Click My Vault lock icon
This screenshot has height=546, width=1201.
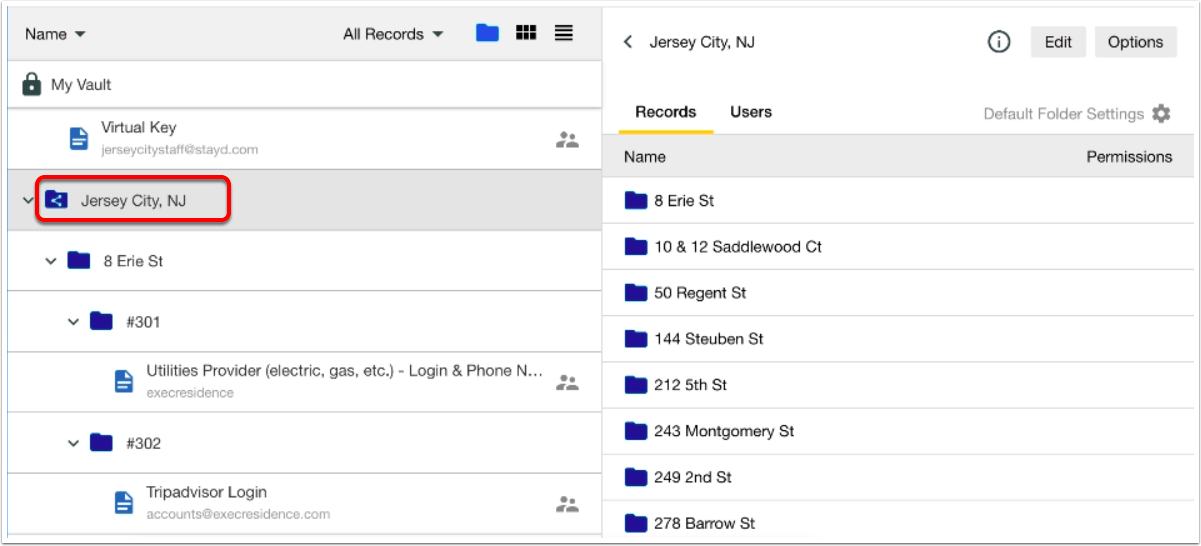tap(32, 84)
